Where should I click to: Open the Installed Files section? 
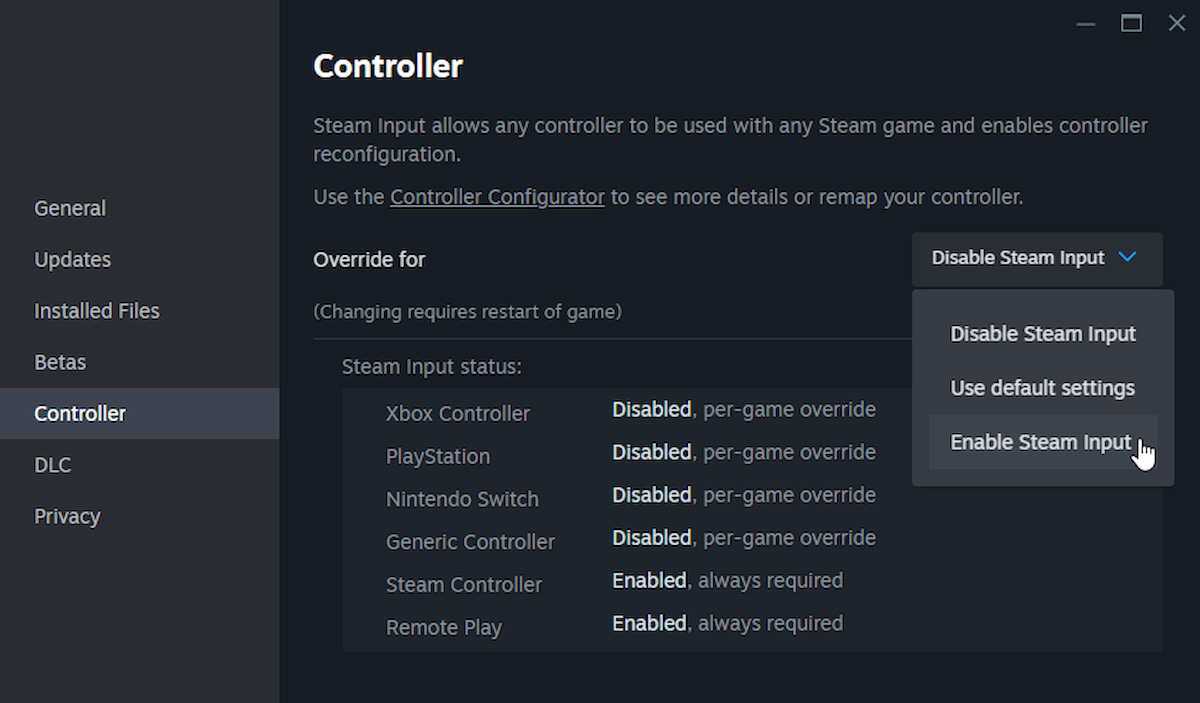(96, 311)
